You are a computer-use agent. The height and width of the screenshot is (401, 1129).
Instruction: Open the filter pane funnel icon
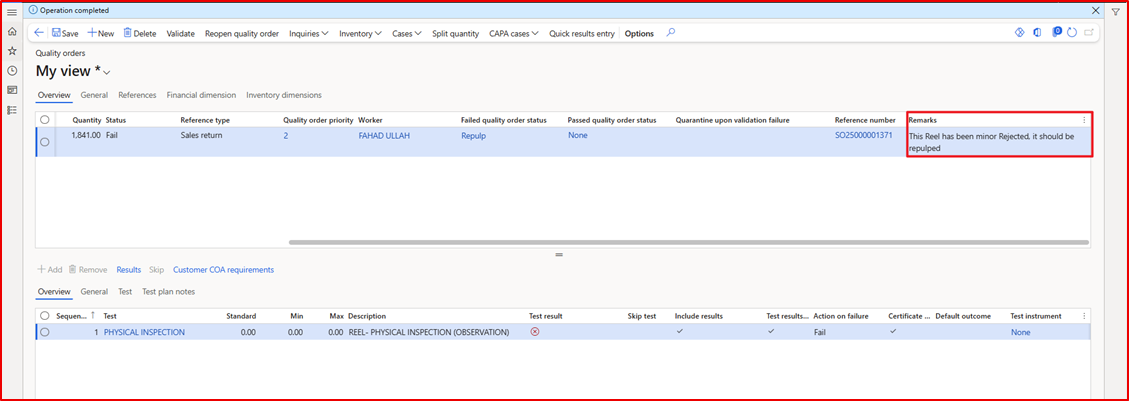(1116, 12)
